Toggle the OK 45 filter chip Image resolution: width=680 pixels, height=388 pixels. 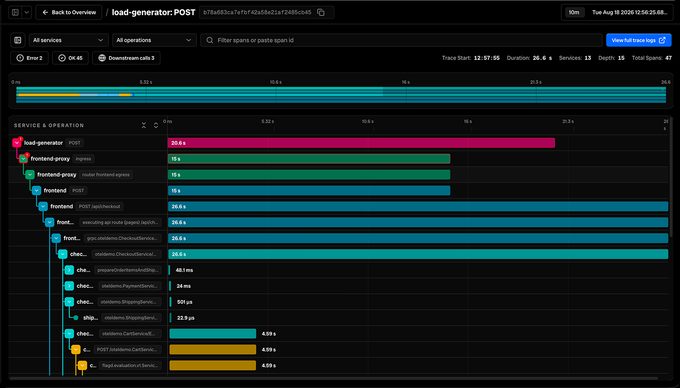(x=71, y=58)
